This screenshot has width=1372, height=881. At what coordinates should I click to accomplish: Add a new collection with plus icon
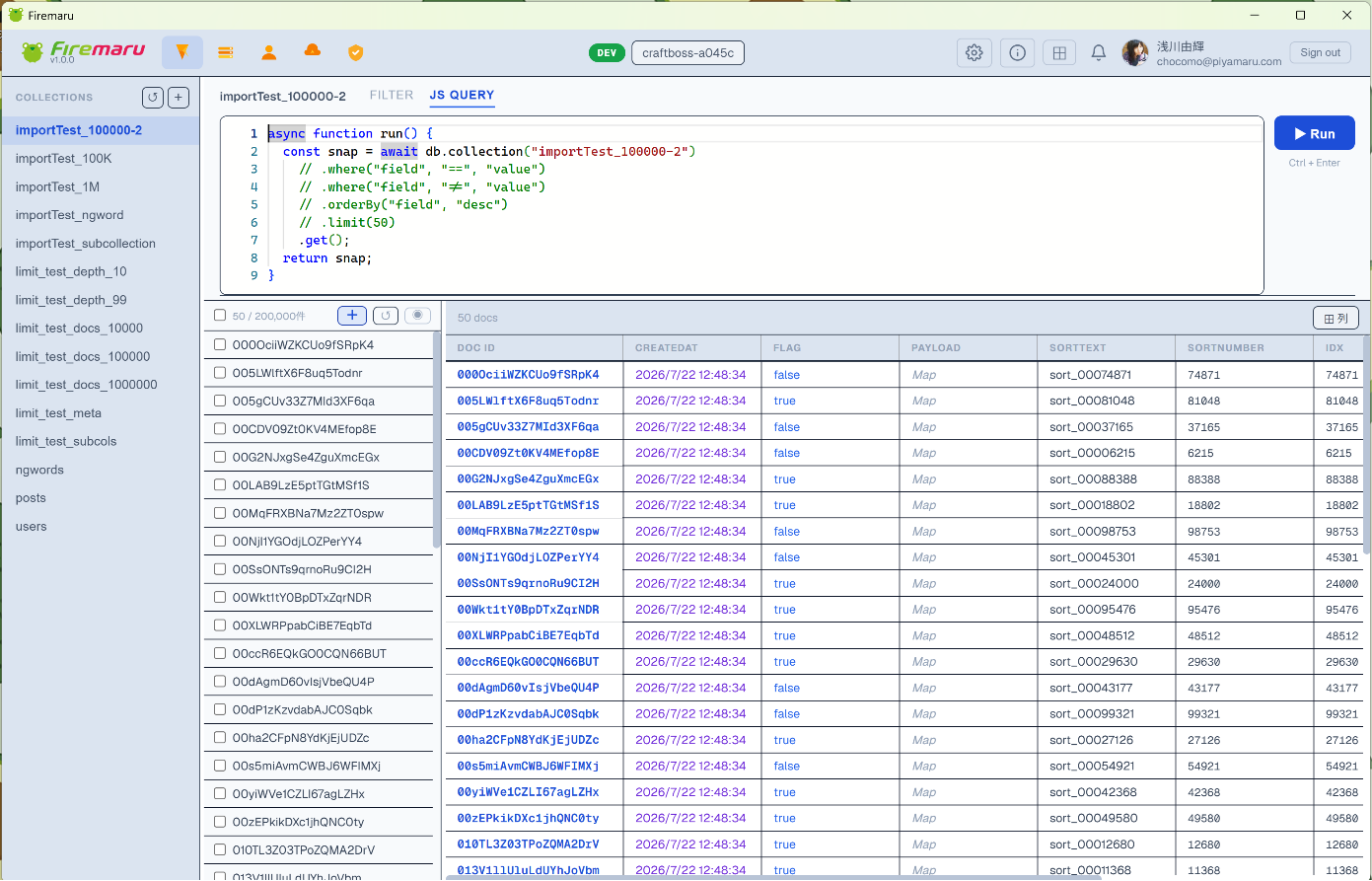(179, 98)
